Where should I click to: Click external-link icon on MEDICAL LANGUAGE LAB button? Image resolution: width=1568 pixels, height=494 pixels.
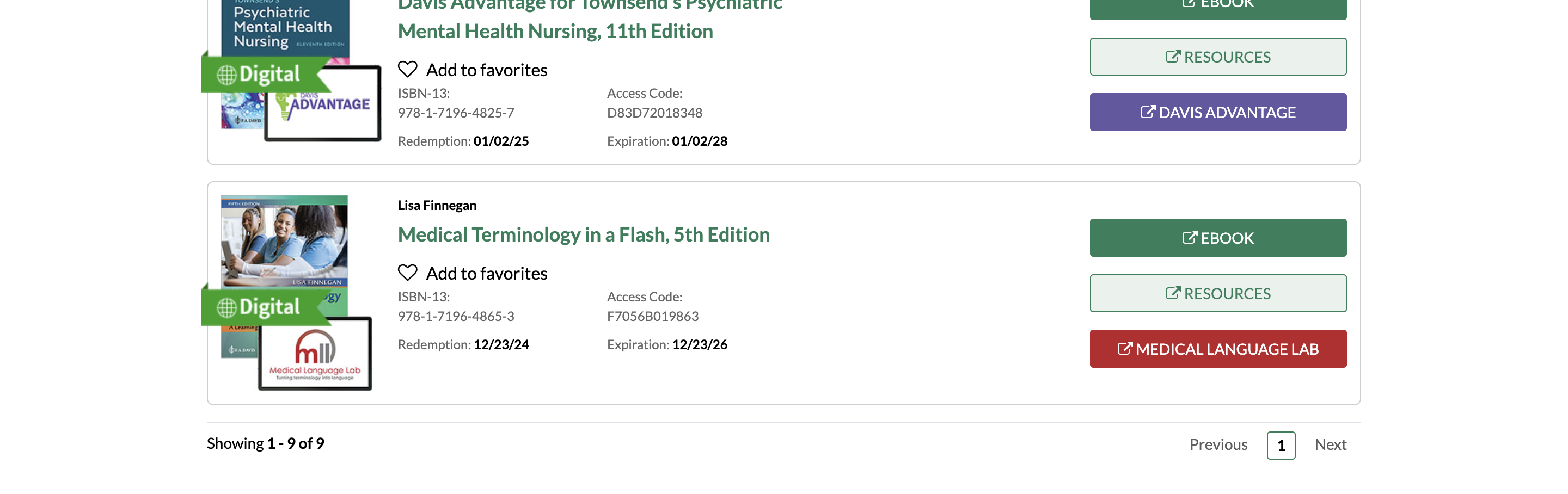1124,349
